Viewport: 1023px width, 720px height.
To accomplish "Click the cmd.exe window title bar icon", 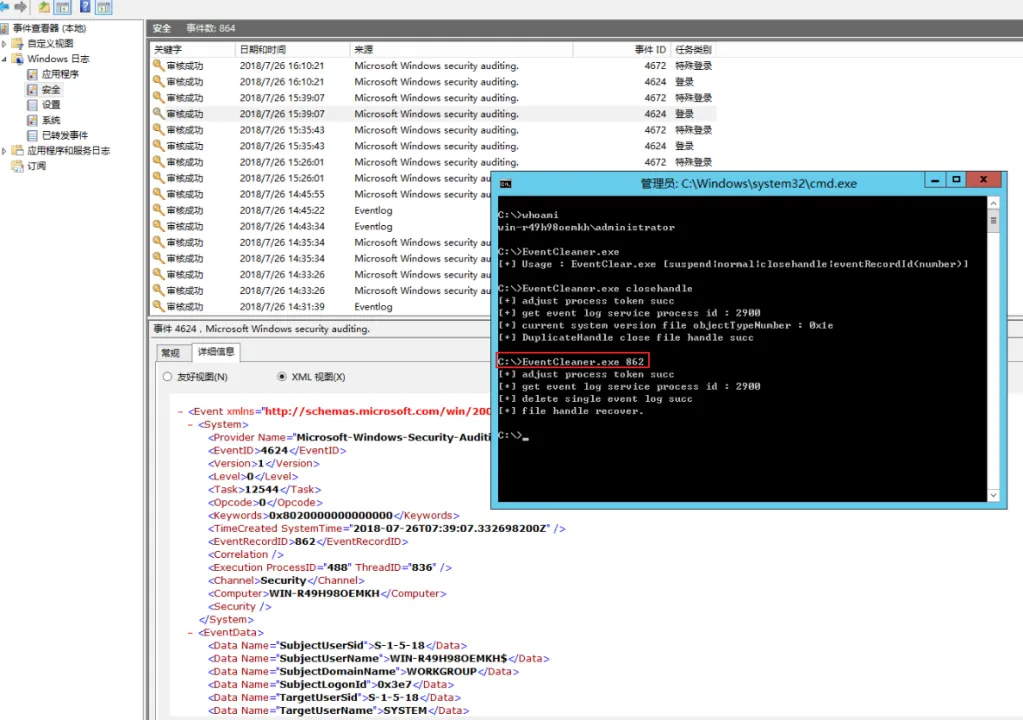I will pyautogui.click(x=506, y=184).
